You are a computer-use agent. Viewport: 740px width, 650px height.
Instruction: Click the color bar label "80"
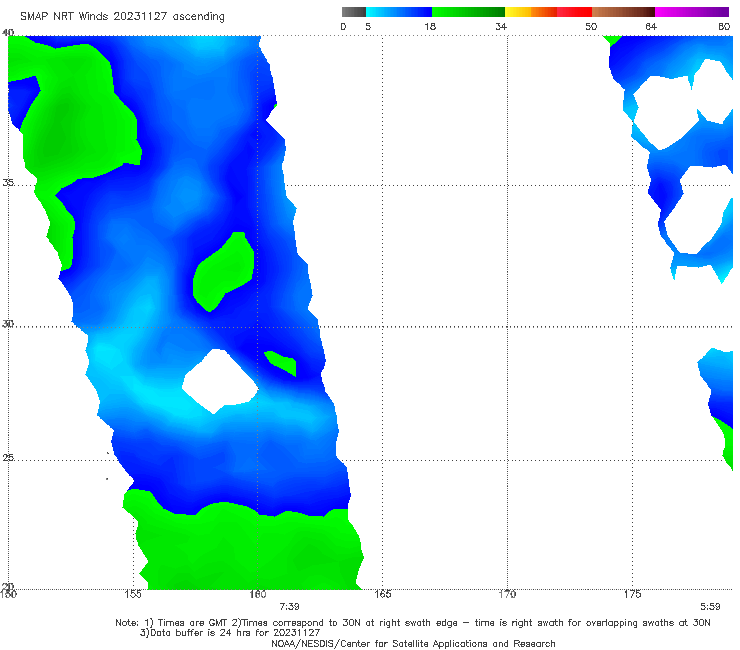pos(724,27)
